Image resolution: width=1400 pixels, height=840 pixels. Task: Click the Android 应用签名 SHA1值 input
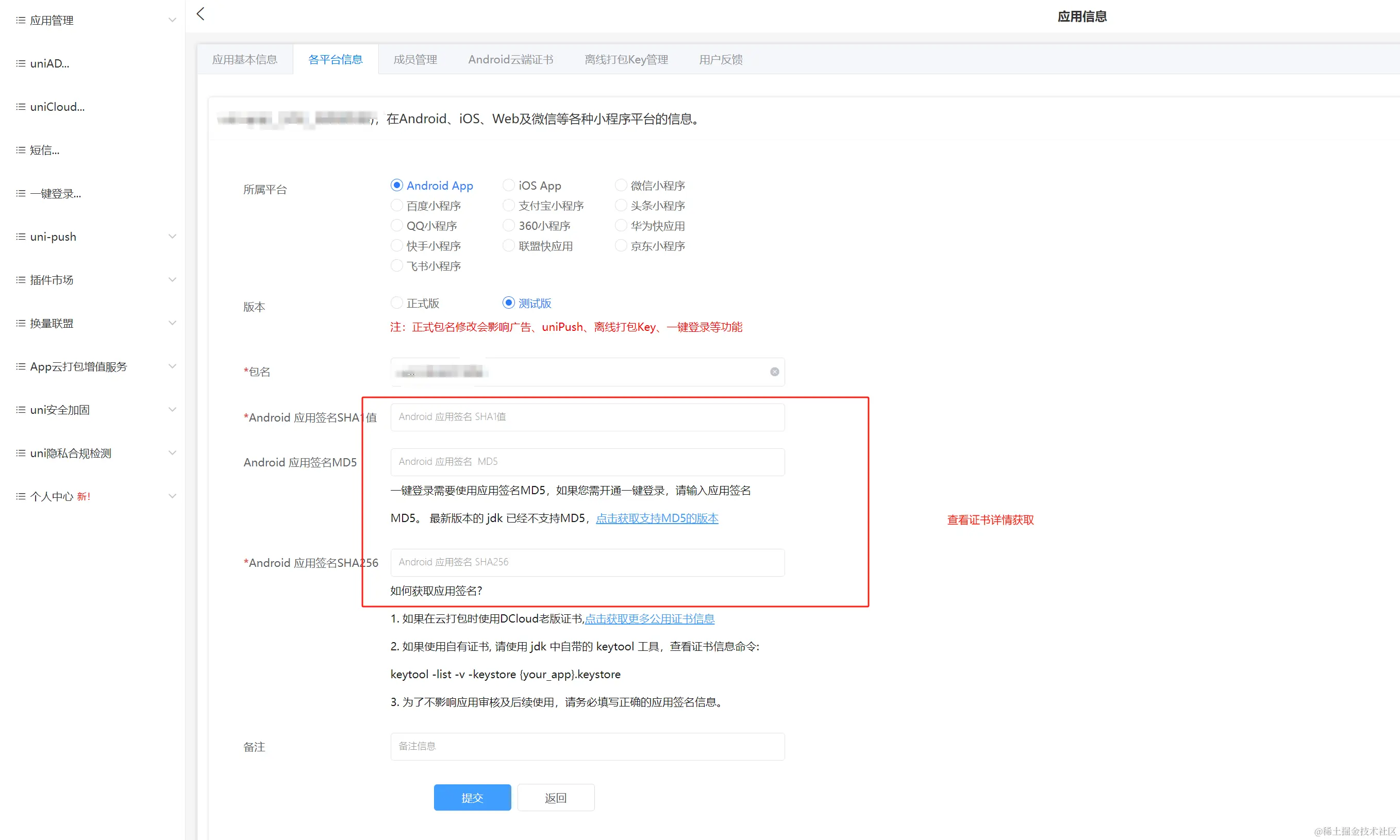click(x=587, y=416)
